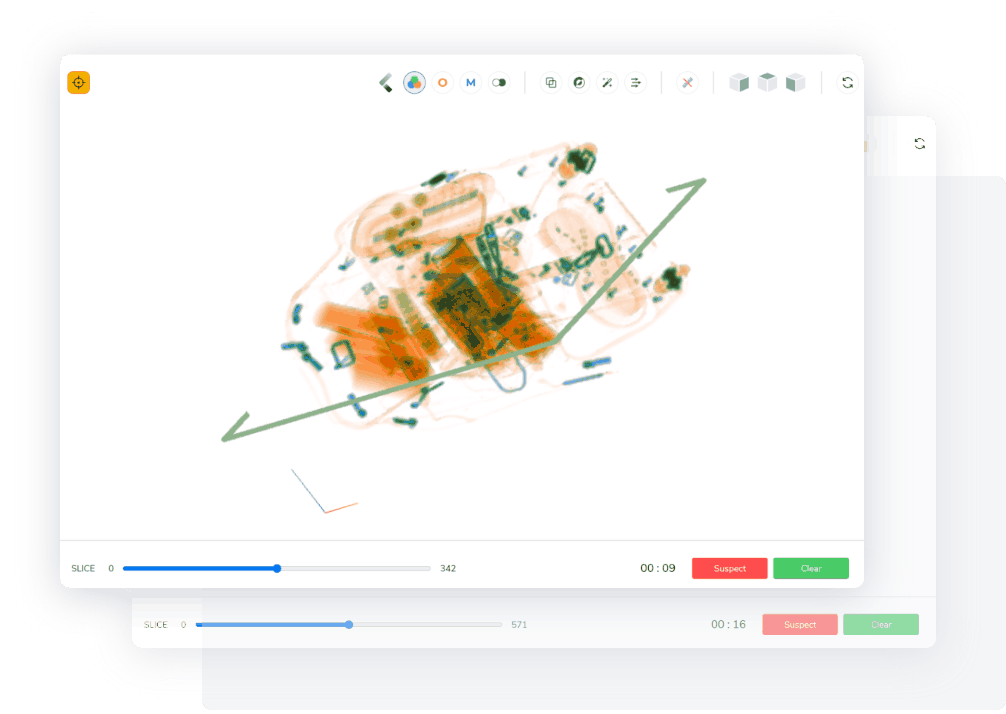Activate the magic wand tool

pos(606,83)
